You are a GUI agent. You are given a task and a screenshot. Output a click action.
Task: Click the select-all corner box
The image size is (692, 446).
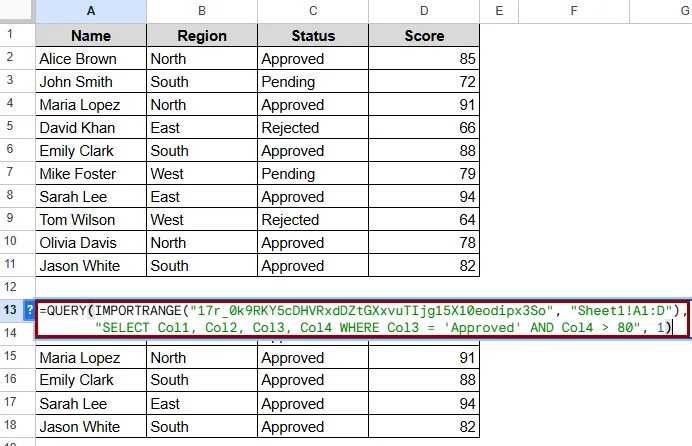pyautogui.click(x=17, y=10)
